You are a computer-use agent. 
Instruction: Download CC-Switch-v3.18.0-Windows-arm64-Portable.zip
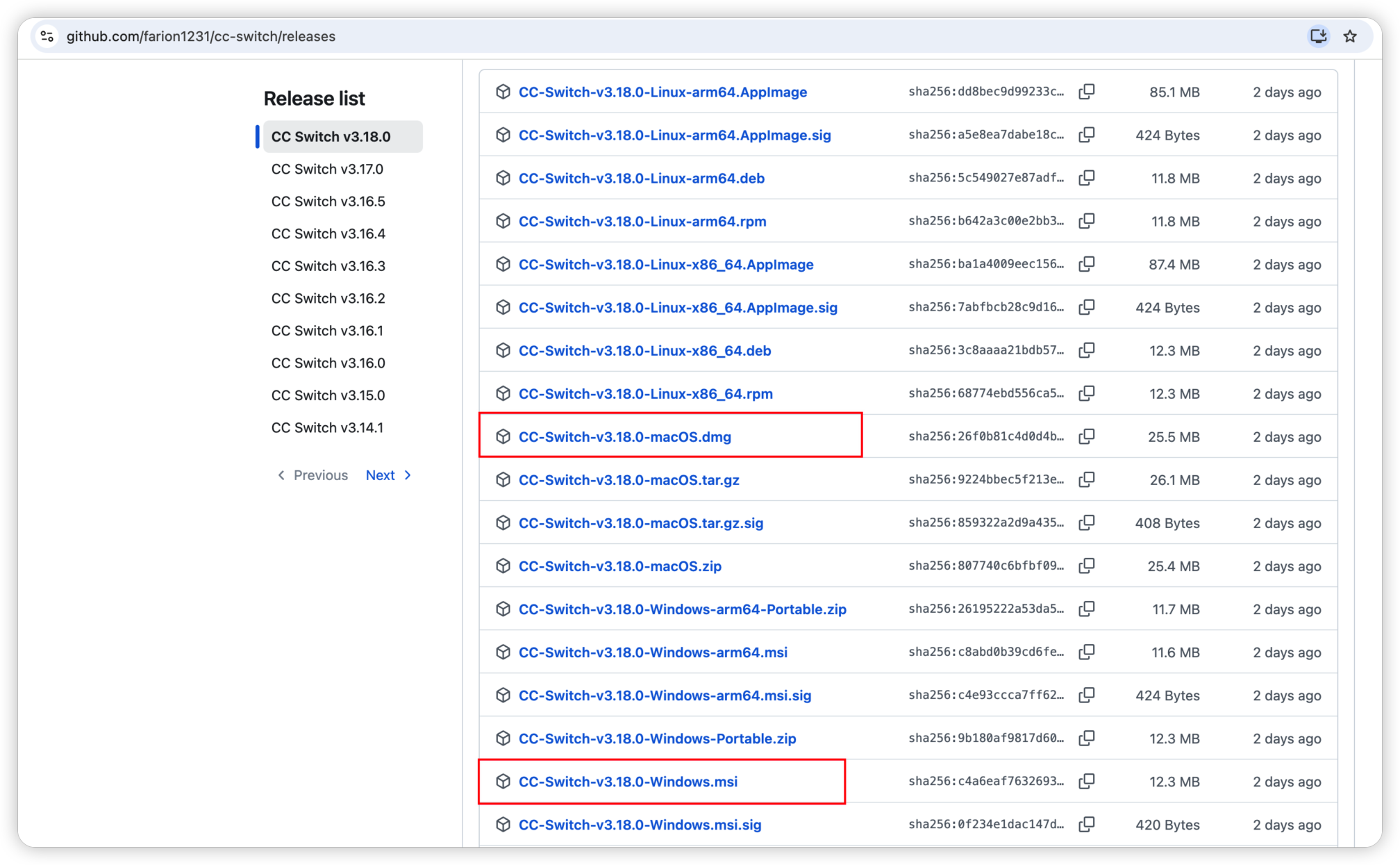click(x=683, y=609)
